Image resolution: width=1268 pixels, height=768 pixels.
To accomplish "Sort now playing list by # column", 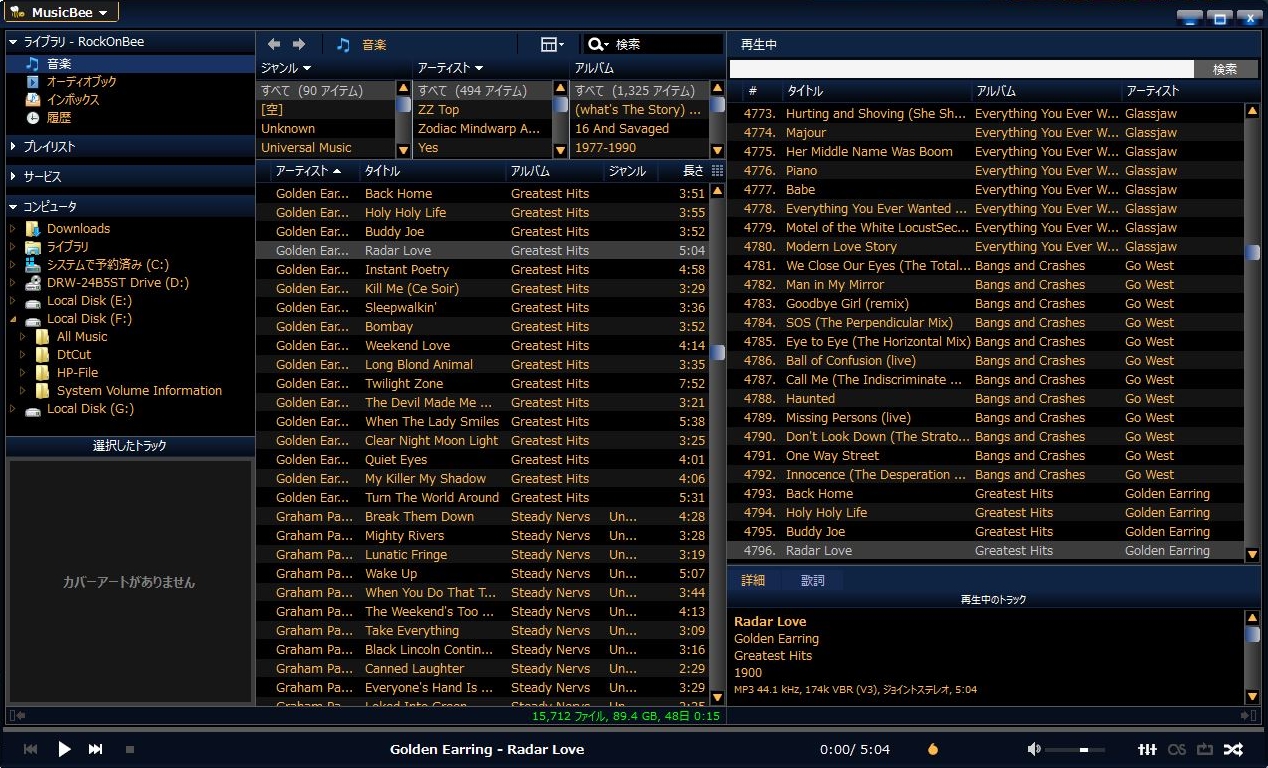I will 752,91.
